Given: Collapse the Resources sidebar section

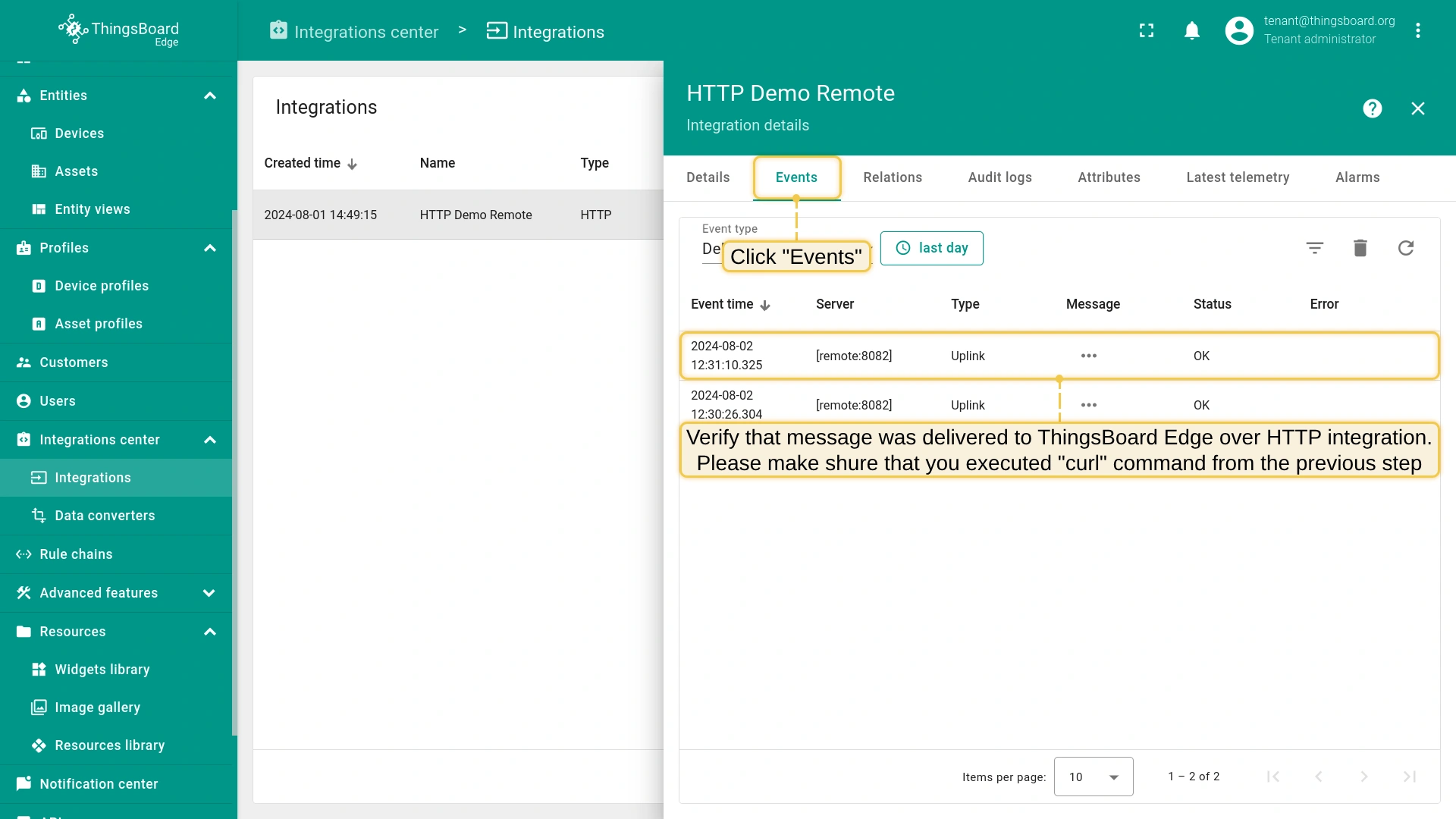Looking at the screenshot, I should click(x=210, y=632).
